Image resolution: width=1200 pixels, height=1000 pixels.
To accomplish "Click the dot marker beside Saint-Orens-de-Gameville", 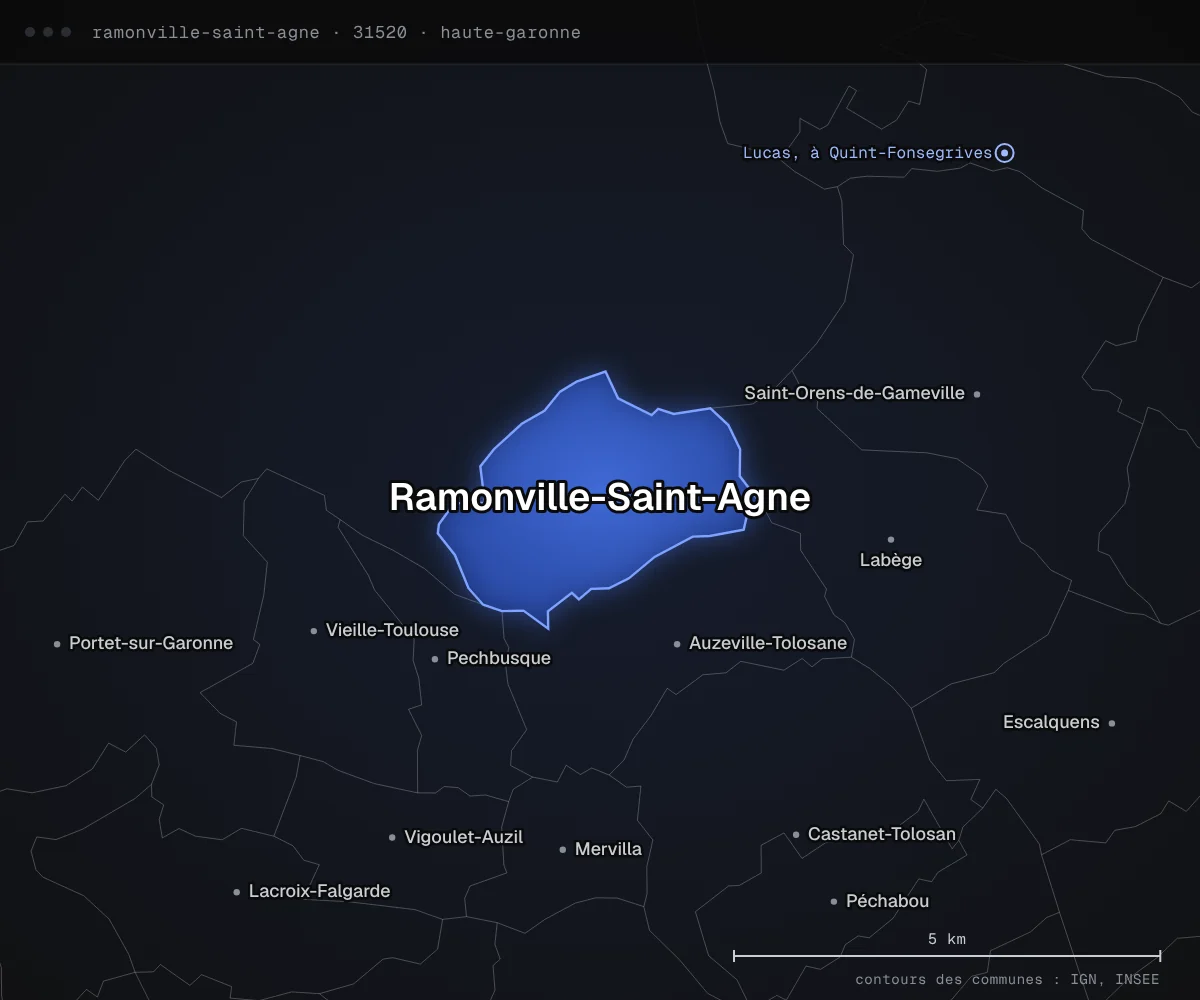I will click(977, 394).
